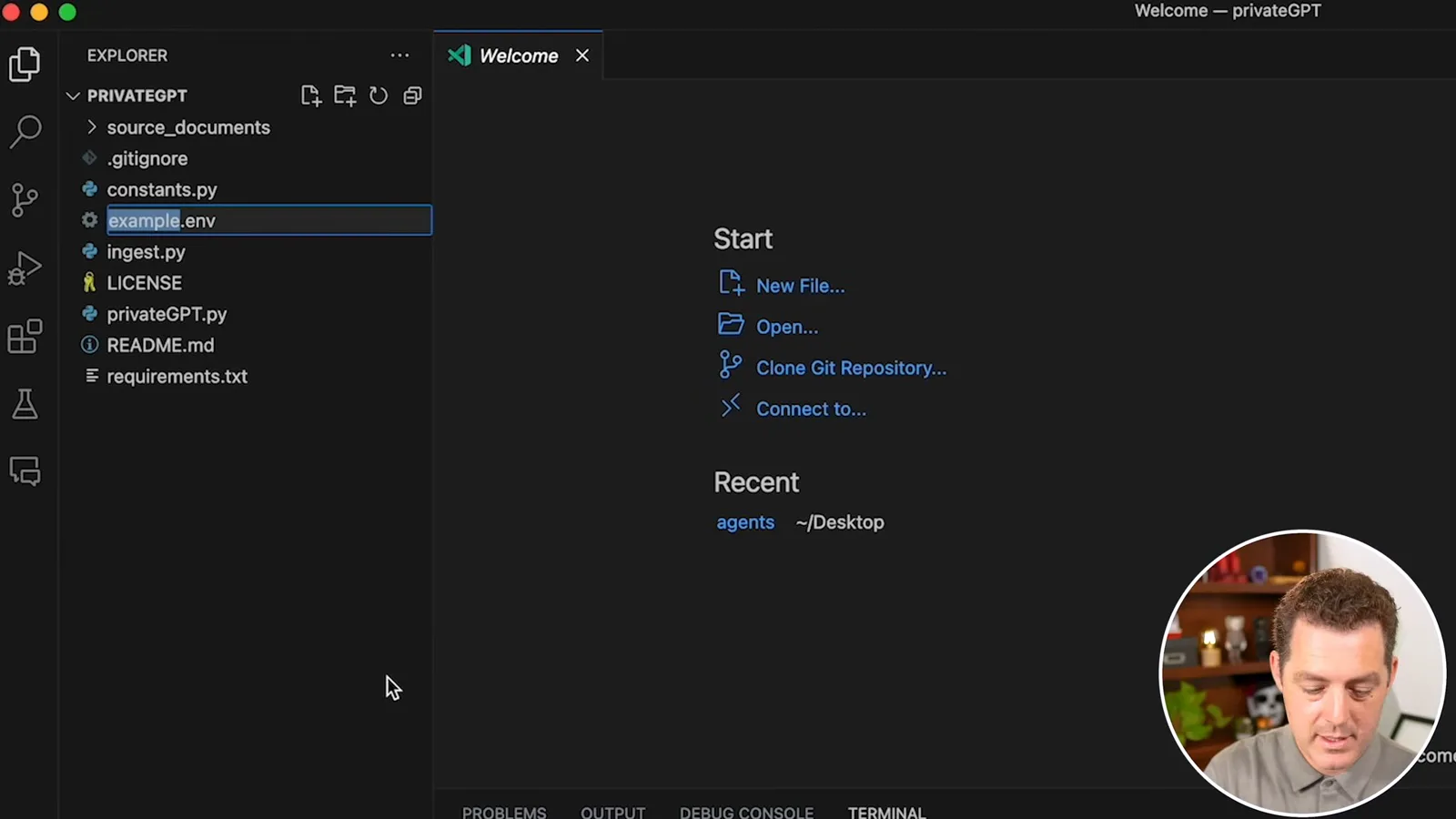Click the New File icon in Explorer header
This screenshot has height=819, width=1456.
click(311, 96)
